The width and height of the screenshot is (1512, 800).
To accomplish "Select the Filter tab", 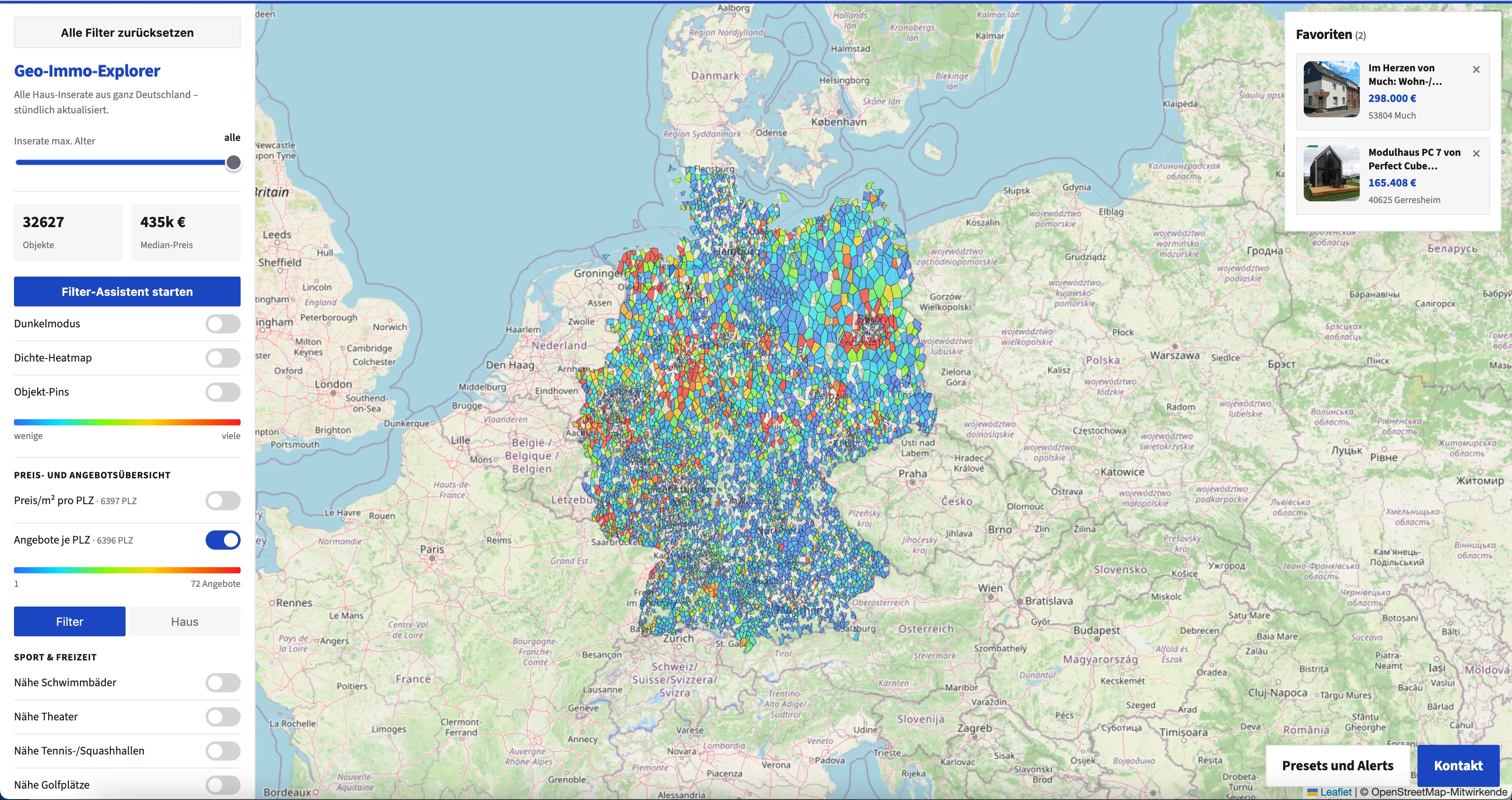I will pos(70,621).
